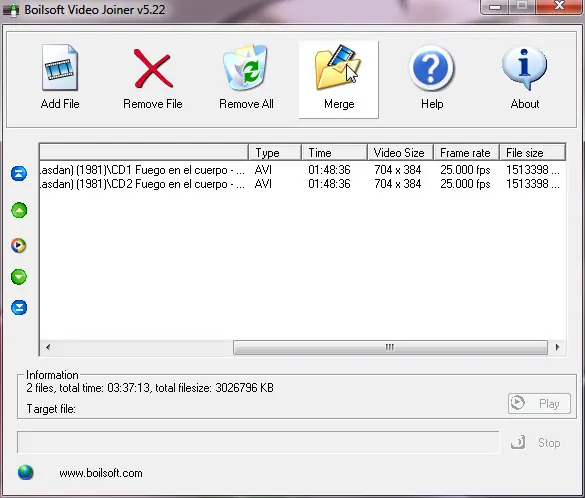This screenshot has height=498, width=585.
Task: Click the 01:48:36 time cell of CD2 row
Action: coord(329,184)
